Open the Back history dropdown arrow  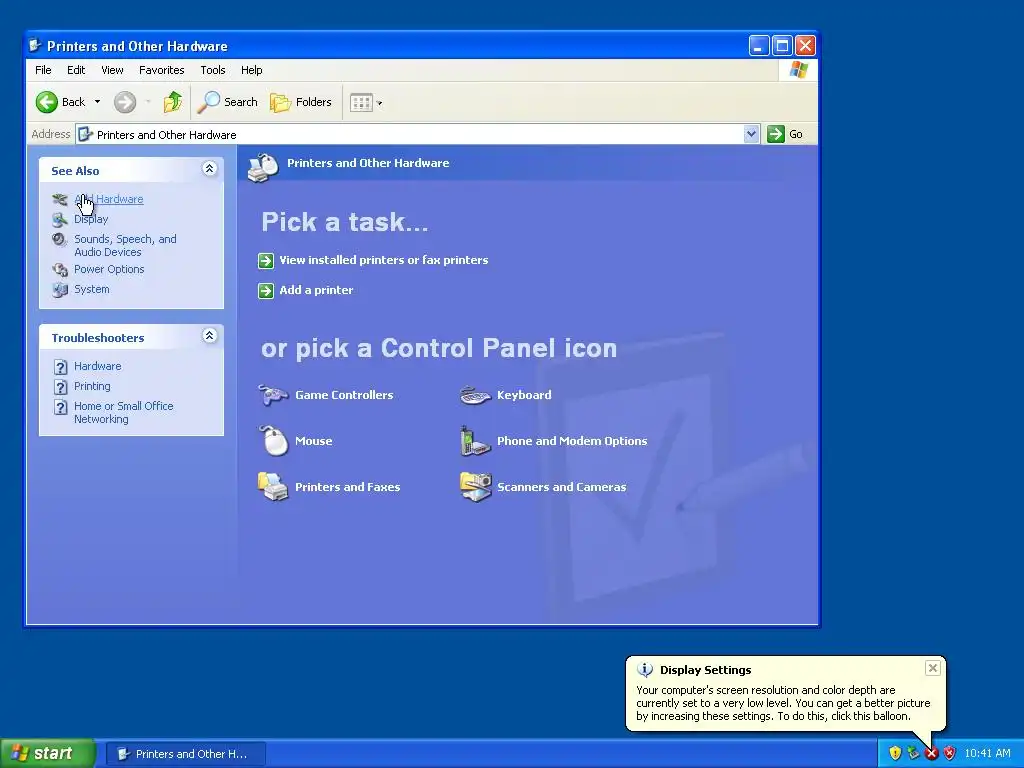pos(97,102)
